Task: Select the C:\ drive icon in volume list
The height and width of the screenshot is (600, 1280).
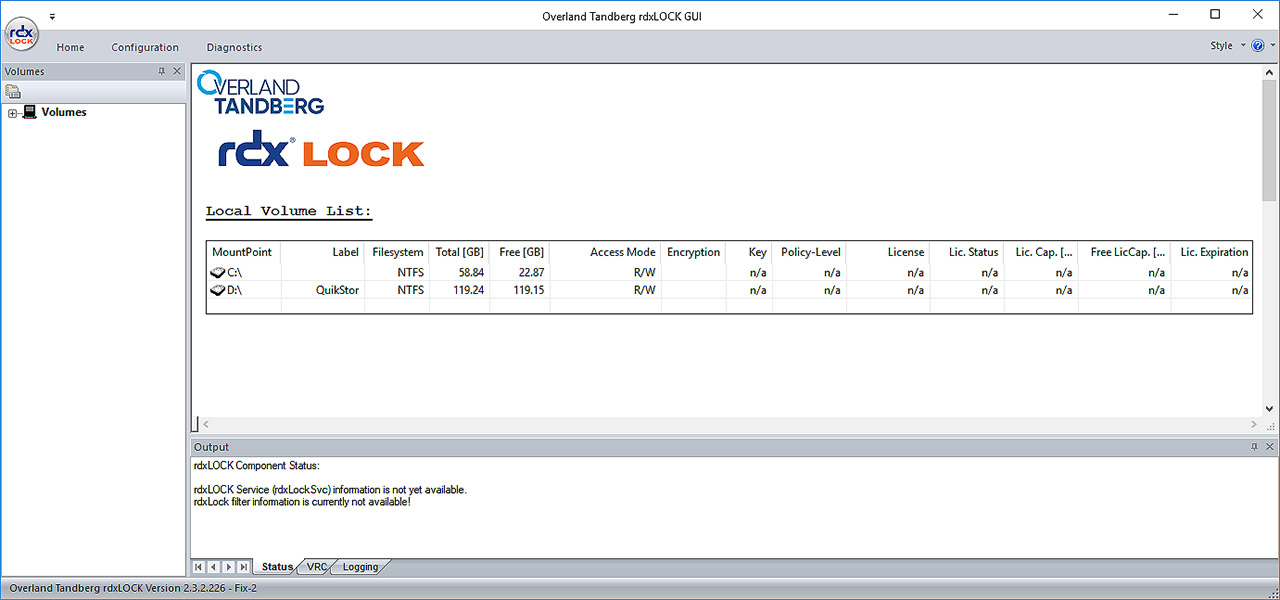Action: [218, 272]
